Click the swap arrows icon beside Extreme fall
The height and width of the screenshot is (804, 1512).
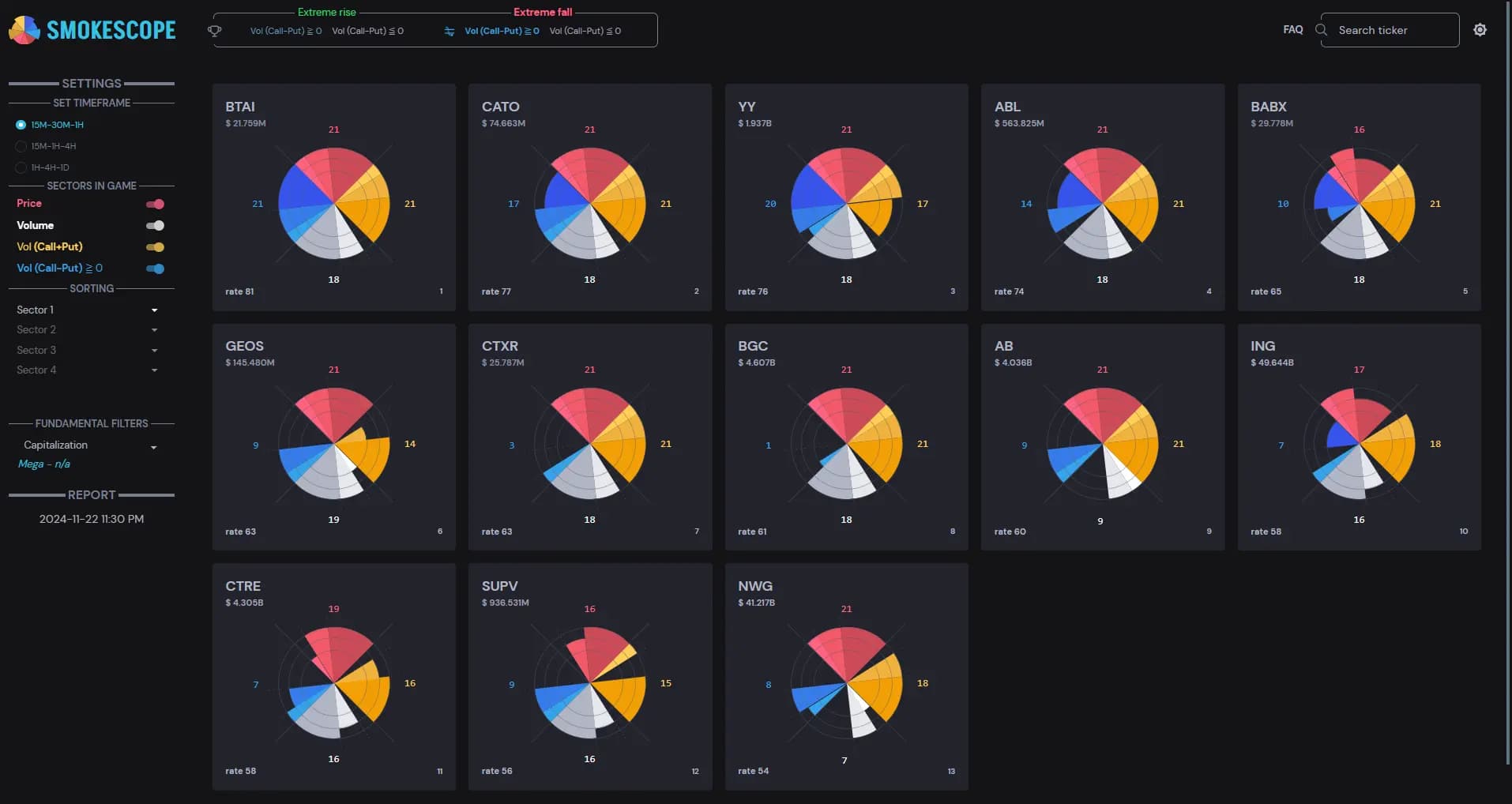tap(449, 32)
